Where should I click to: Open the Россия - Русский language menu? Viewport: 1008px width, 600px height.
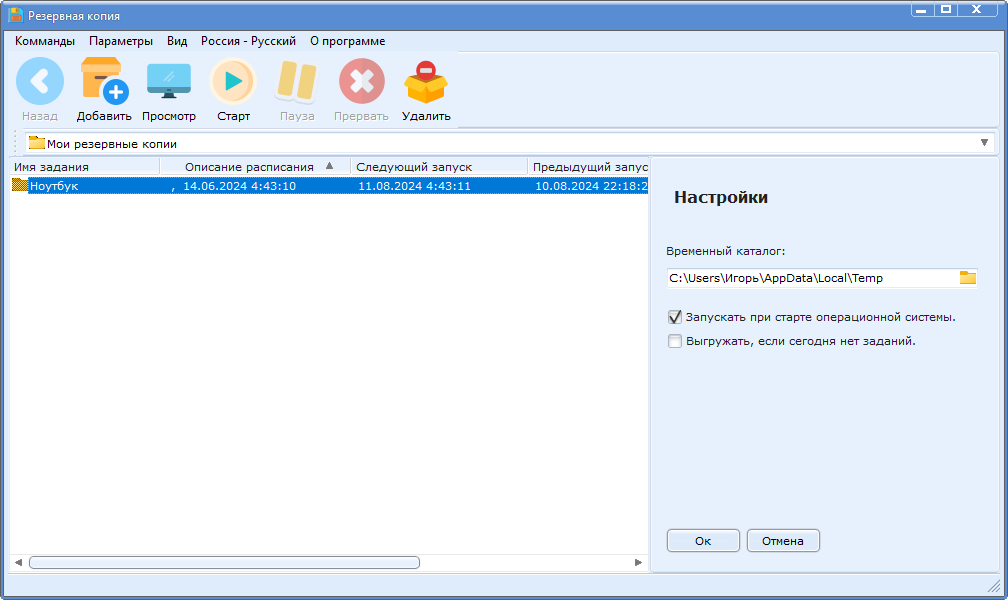point(248,41)
